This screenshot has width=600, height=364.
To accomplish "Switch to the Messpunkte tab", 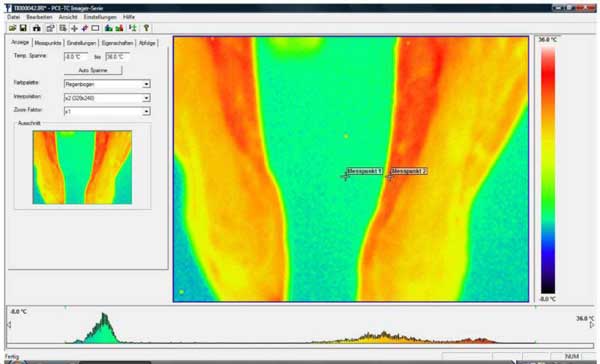I will 48,43.
